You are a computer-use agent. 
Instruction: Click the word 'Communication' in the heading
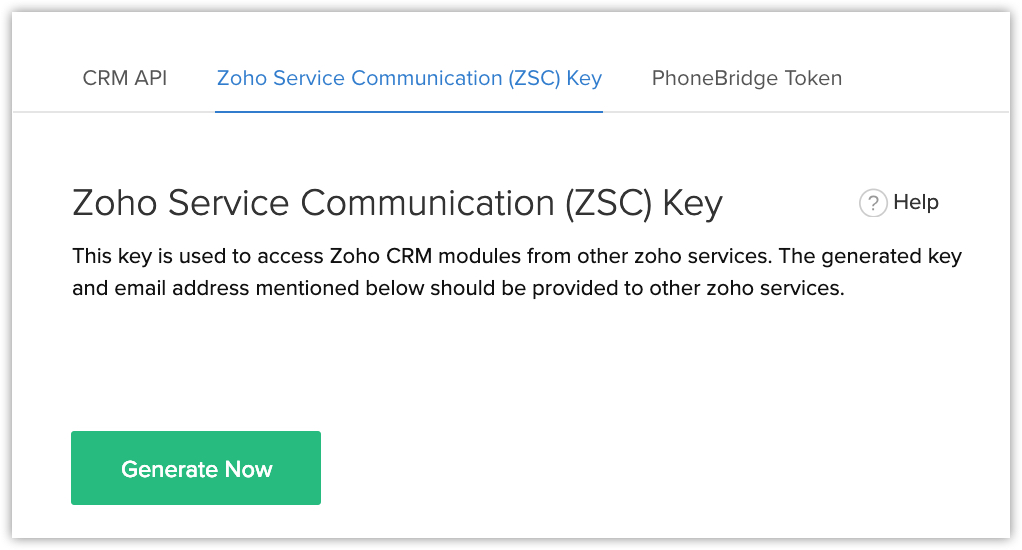click(x=427, y=203)
